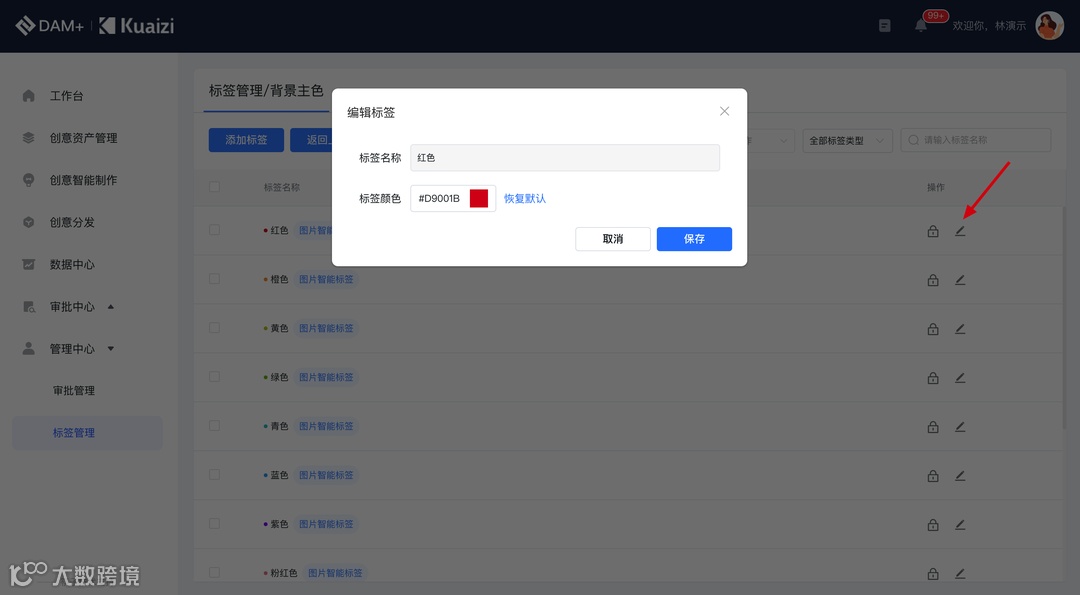Edit the 紫色 tag with pencil icon
The width and height of the screenshot is (1080, 595).
960,525
